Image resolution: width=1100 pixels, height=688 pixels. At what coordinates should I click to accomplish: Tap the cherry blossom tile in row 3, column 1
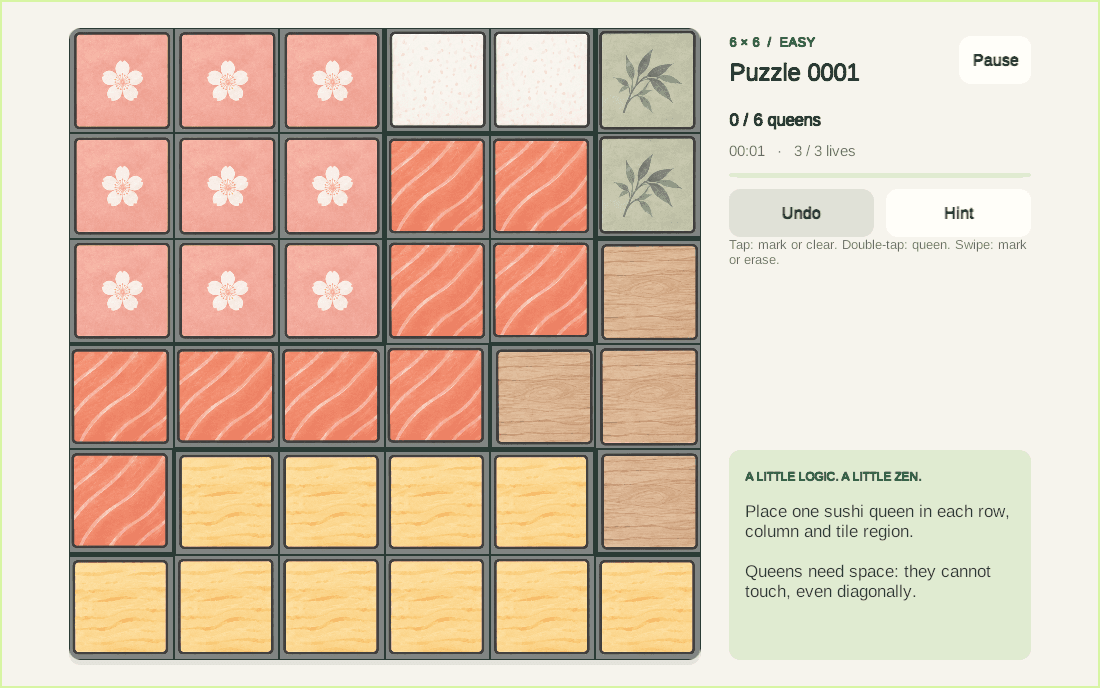[122, 291]
